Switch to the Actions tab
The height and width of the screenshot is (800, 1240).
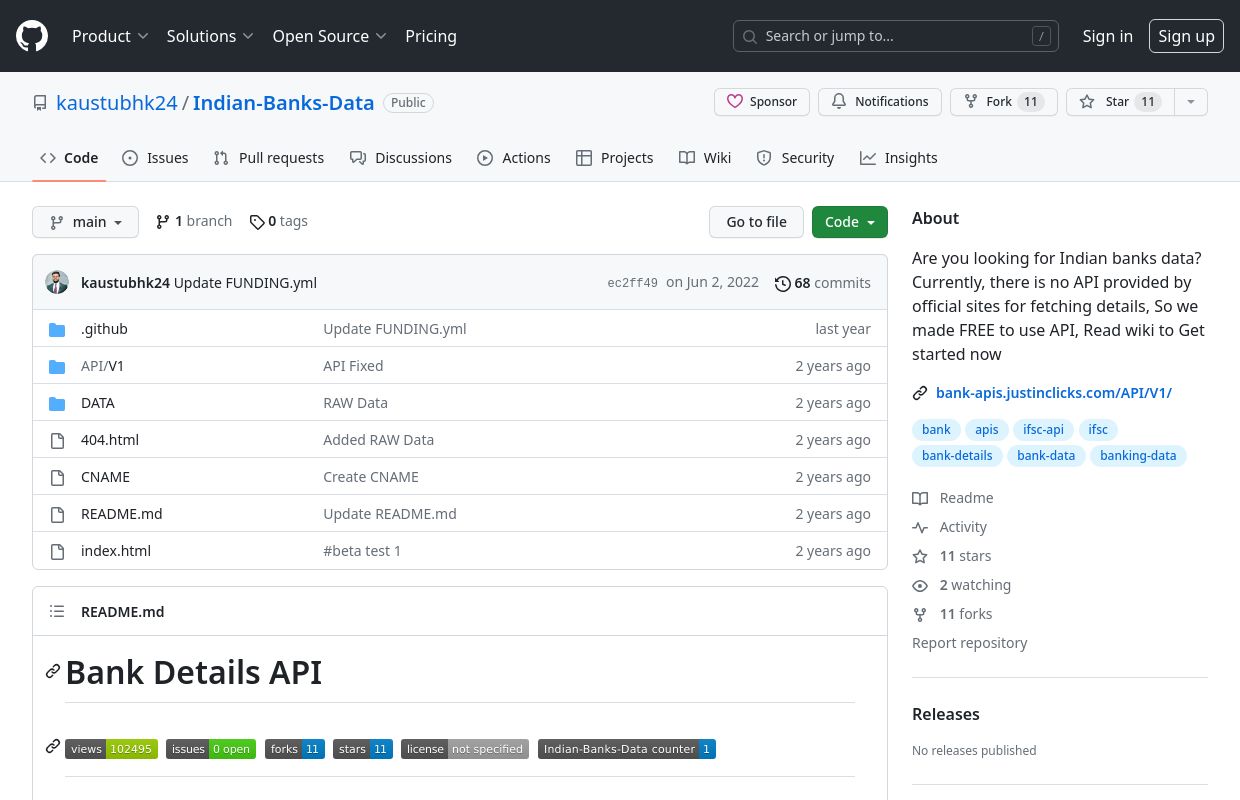click(x=514, y=158)
